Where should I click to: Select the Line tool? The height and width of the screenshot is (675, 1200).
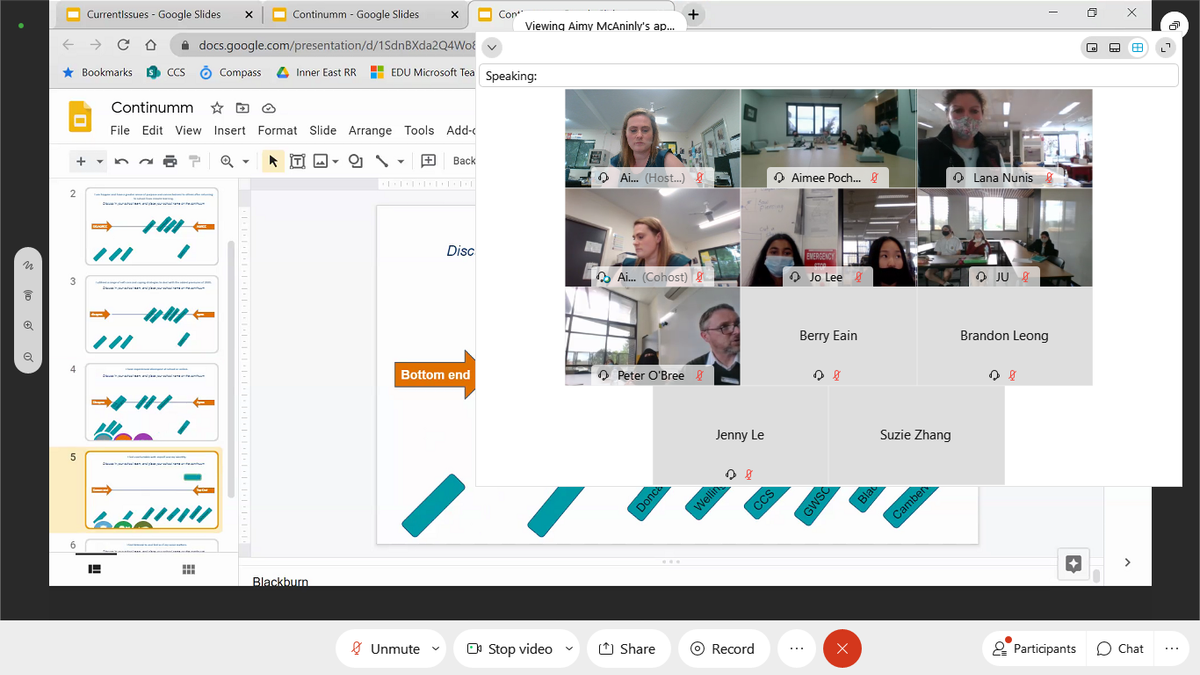381,161
